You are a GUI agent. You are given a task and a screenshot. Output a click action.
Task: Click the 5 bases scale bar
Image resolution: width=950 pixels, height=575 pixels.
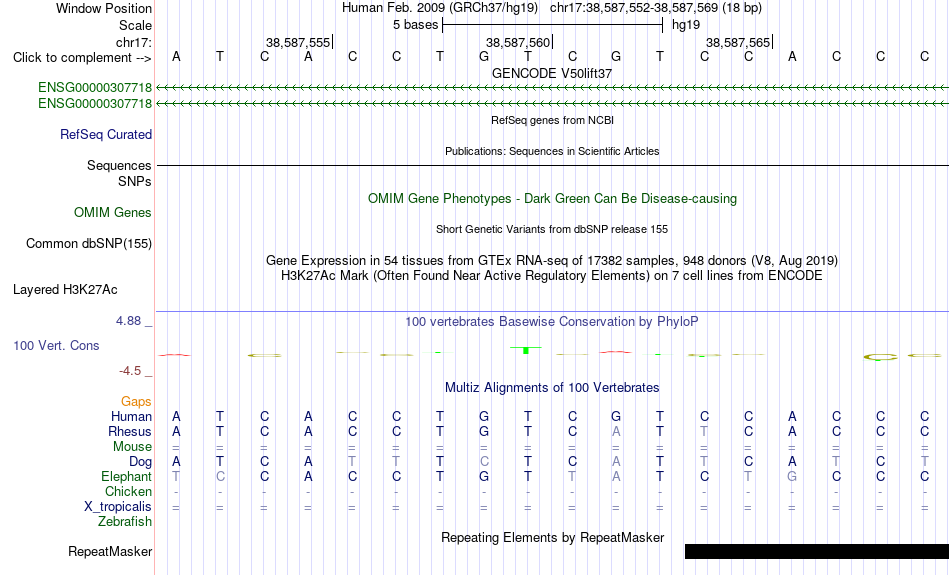553,25
